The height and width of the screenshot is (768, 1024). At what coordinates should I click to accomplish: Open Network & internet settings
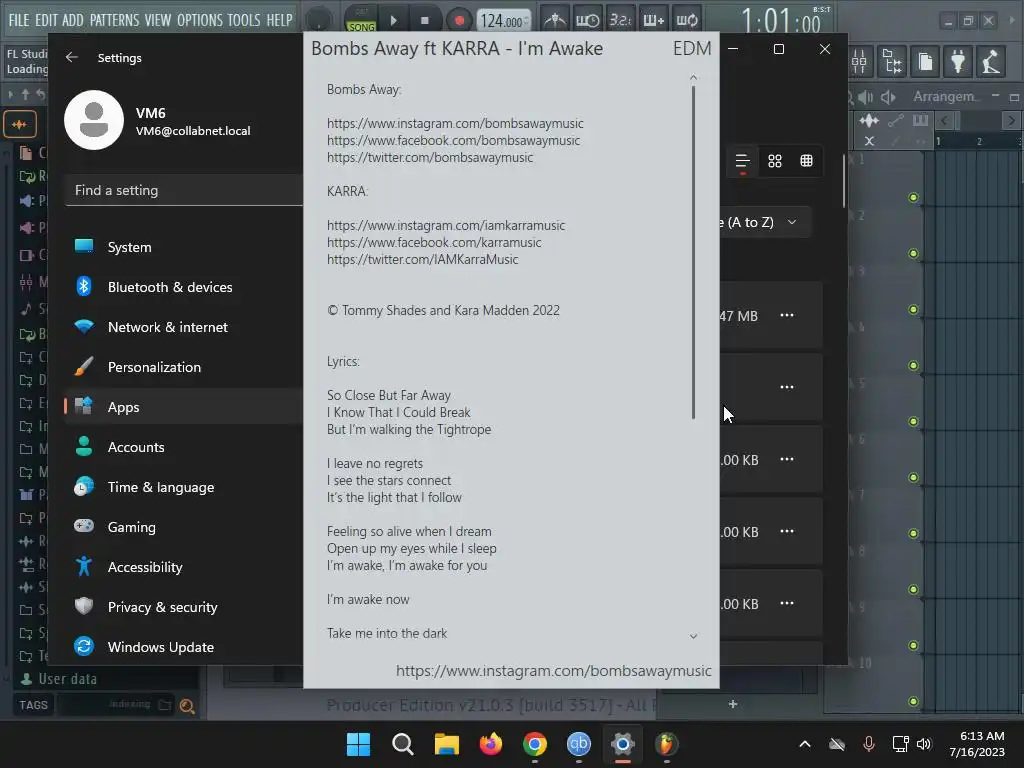pyautogui.click(x=183, y=327)
